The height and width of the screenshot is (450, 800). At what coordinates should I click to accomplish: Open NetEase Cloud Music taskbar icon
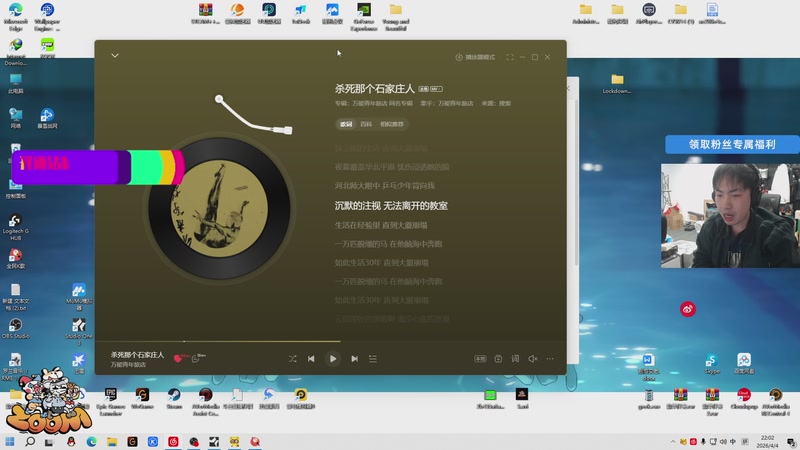pyautogui.click(x=173, y=441)
